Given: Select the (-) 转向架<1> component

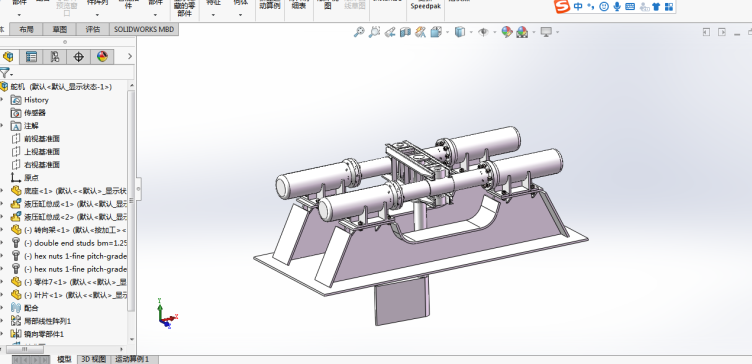Looking at the screenshot, I should 69,230.
